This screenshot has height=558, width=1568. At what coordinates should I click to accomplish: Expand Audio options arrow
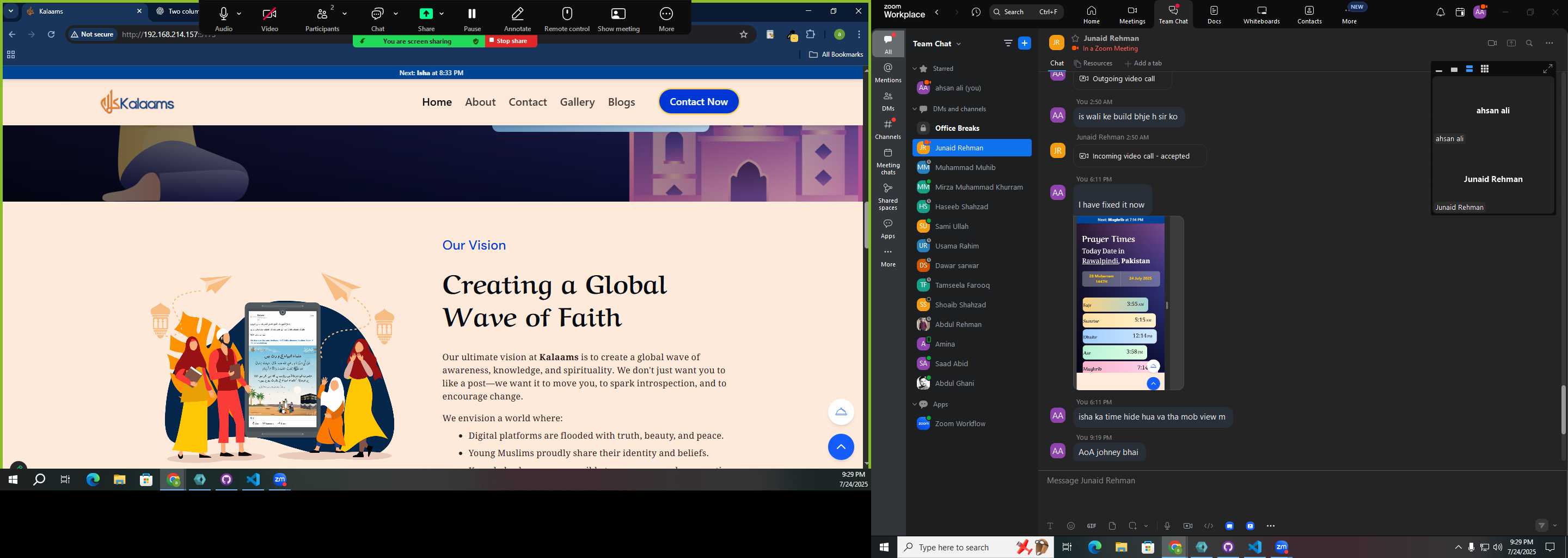(239, 14)
